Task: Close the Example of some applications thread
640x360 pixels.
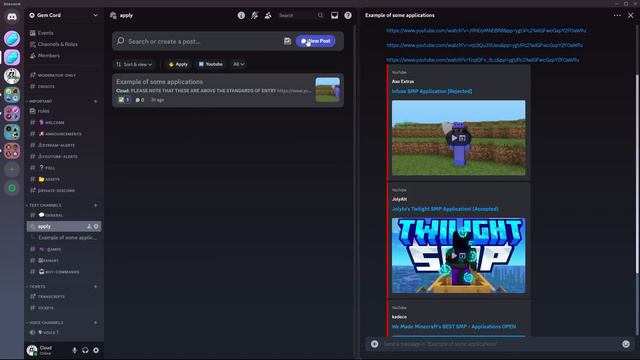Action: pyautogui.click(x=631, y=16)
